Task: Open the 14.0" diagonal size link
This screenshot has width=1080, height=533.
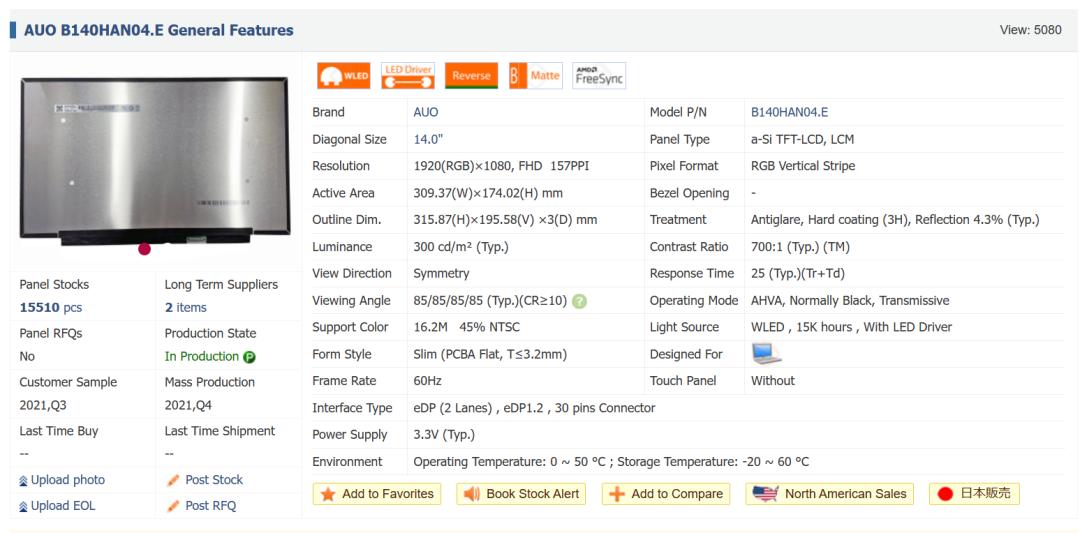Action: (x=428, y=139)
